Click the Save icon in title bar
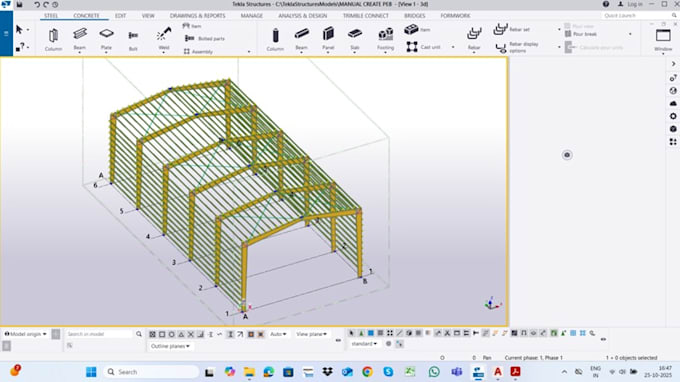The width and height of the screenshot is (680, 382). click(20, 4)
